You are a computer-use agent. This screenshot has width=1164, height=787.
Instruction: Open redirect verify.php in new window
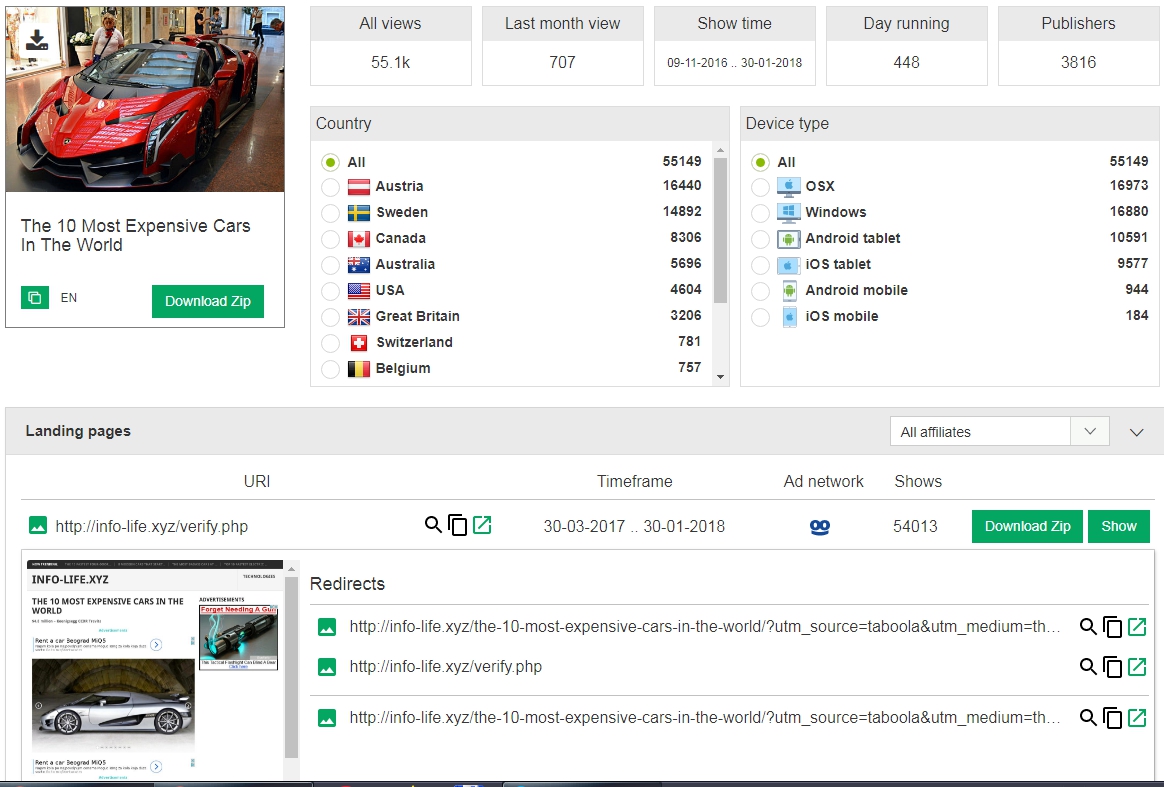pos(1137,667)
